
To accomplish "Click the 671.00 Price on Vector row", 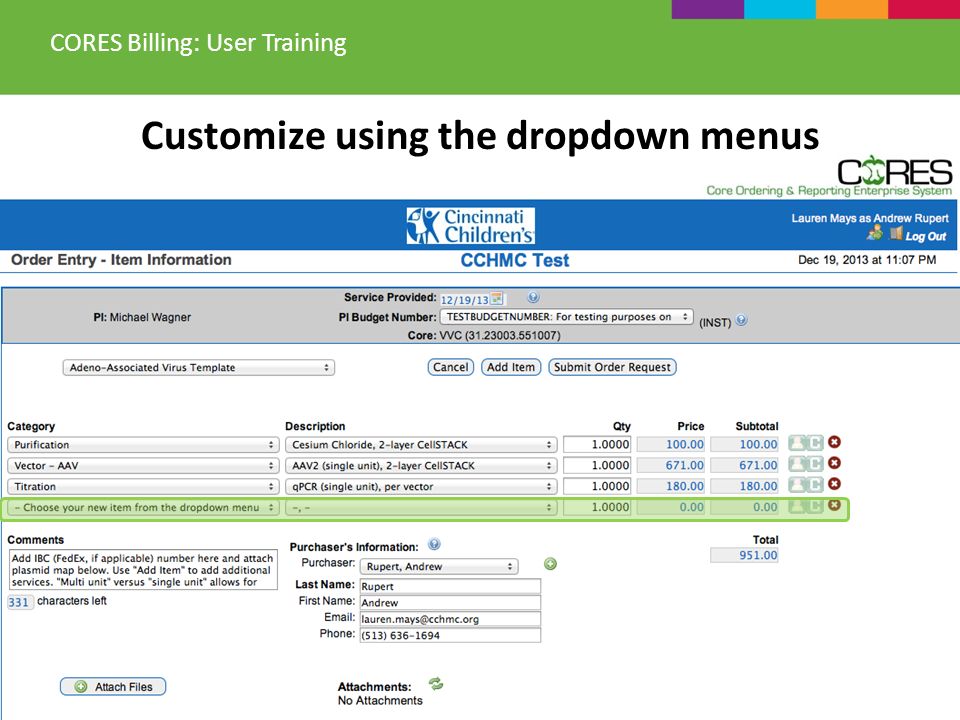I will click(671, 465).
